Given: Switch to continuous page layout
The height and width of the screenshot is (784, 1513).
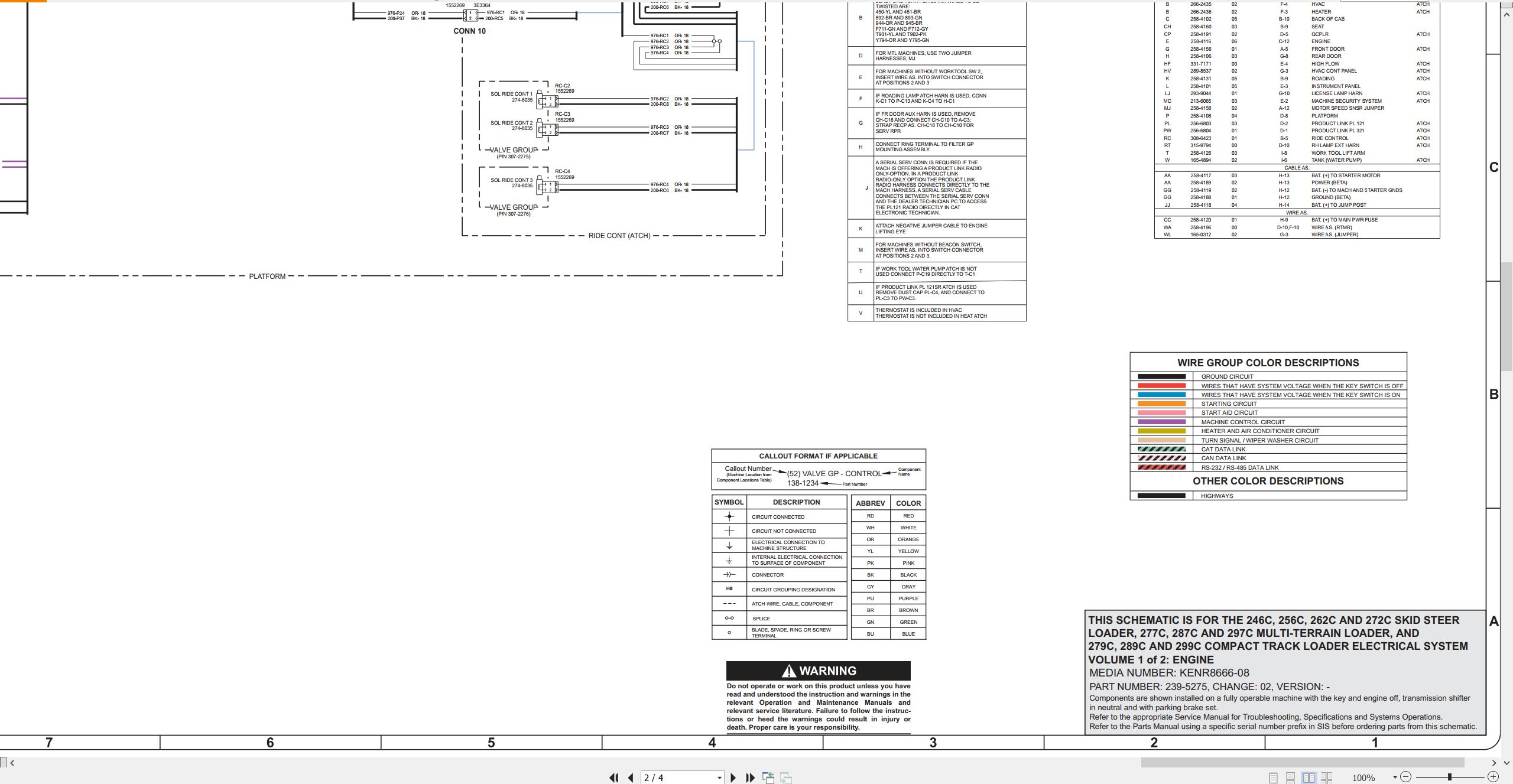Looking at the screenshot, I should point(1291,778).
